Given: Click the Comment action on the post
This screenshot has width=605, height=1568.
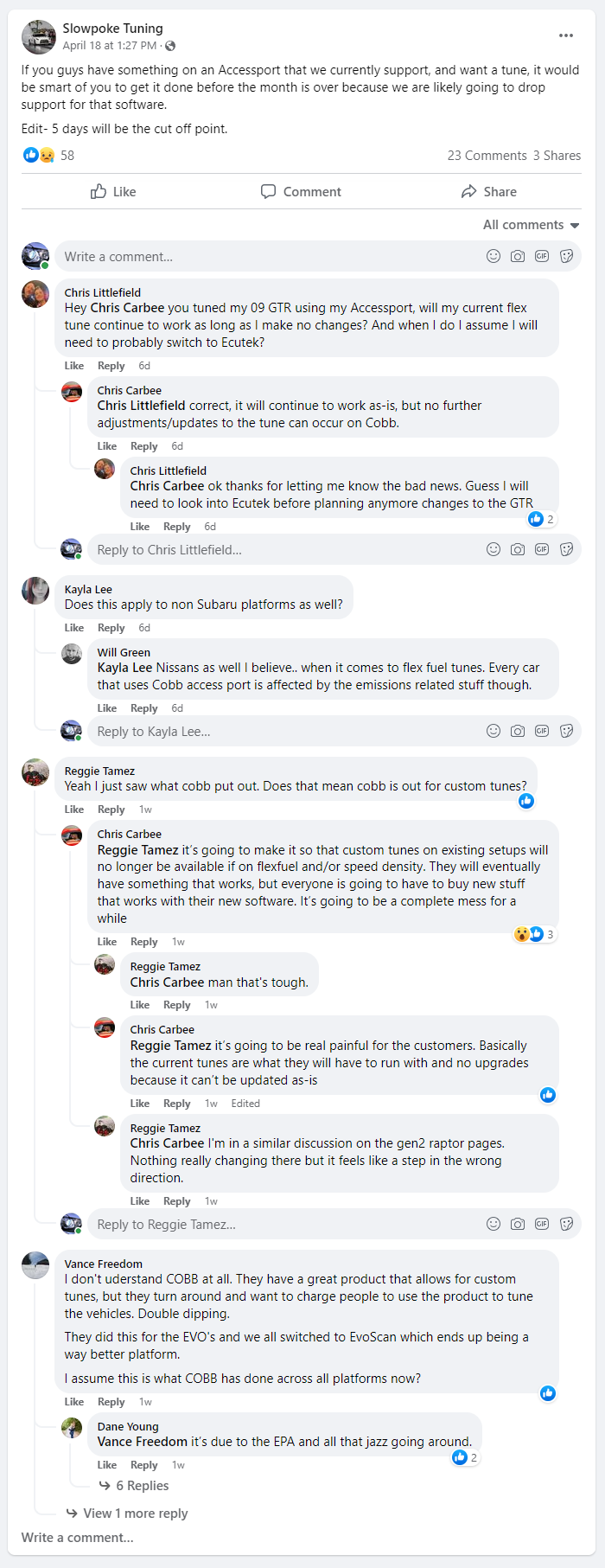Looking at the screenshot, I should [x=301, y=192].
